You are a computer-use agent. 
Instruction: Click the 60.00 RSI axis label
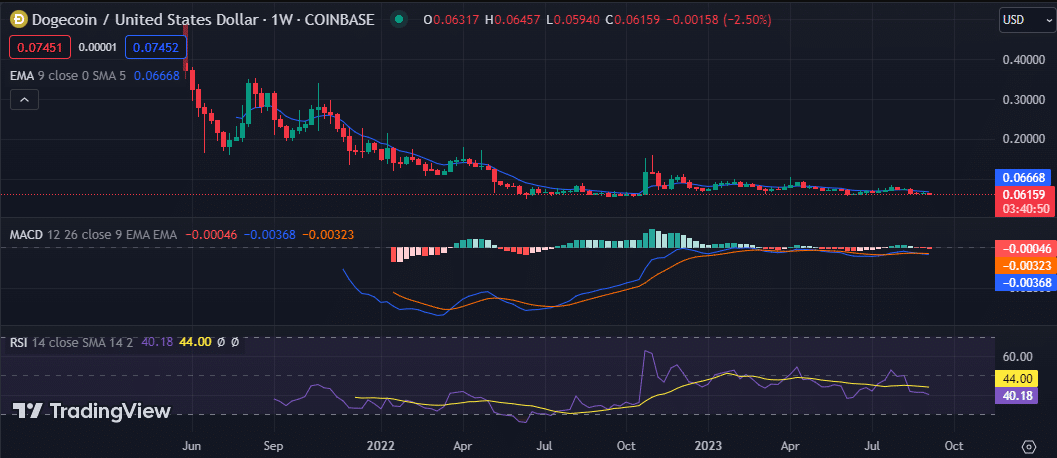pyautogui.click(x=1017, y=357)
